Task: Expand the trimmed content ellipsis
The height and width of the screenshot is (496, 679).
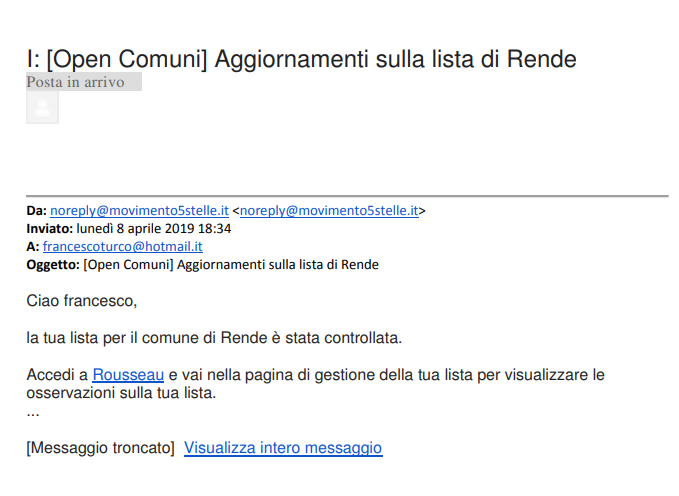Action: click(33, 413)
